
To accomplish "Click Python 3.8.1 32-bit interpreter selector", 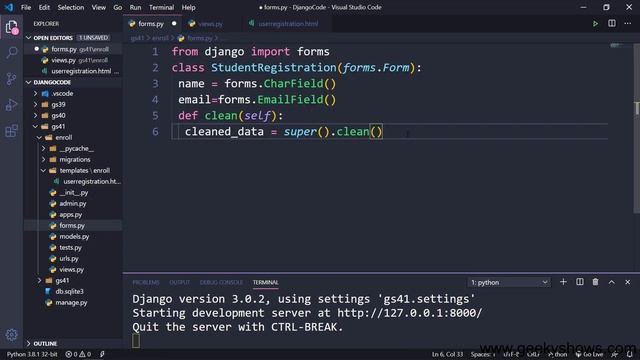I will pyautogui.click(x=32, y=354).
